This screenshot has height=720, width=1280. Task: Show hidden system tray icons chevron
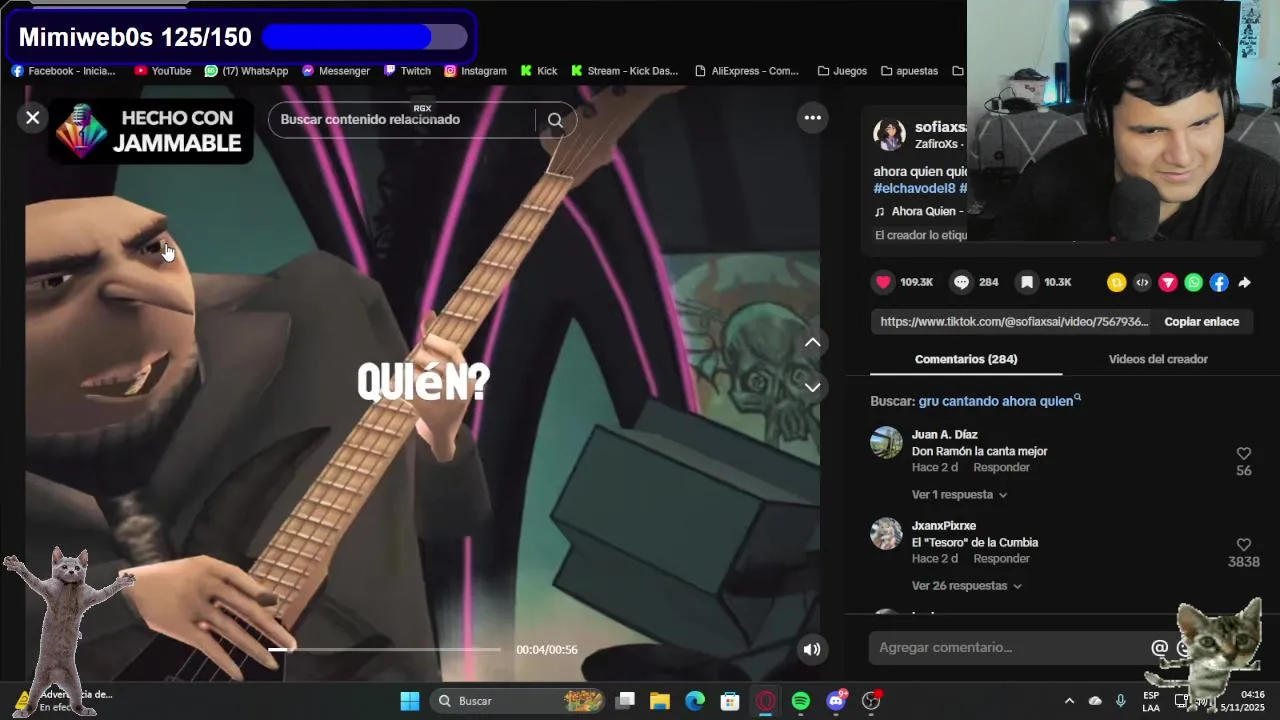pos(1069,701)
